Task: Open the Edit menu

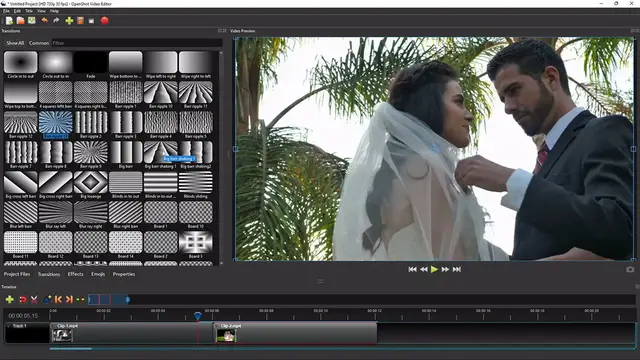Action: 17,11
